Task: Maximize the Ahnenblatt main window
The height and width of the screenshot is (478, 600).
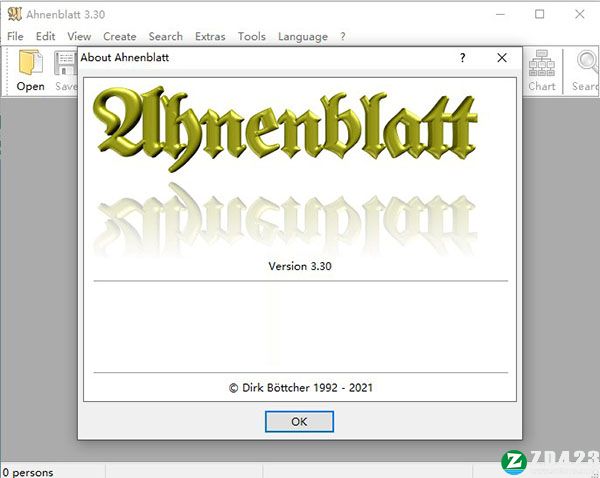Action: (x=540, y=15)
